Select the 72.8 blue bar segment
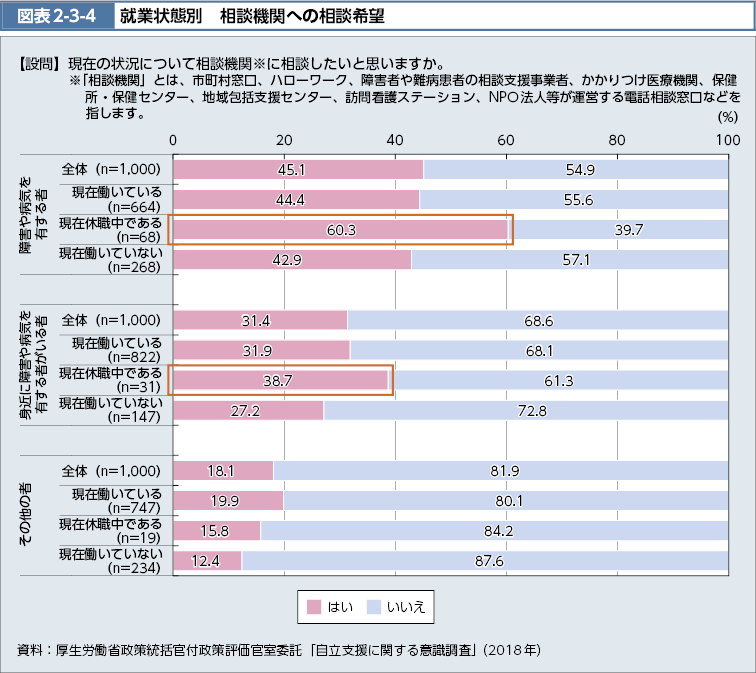Viewport: 756px width, 673px height. coord(526,410)
